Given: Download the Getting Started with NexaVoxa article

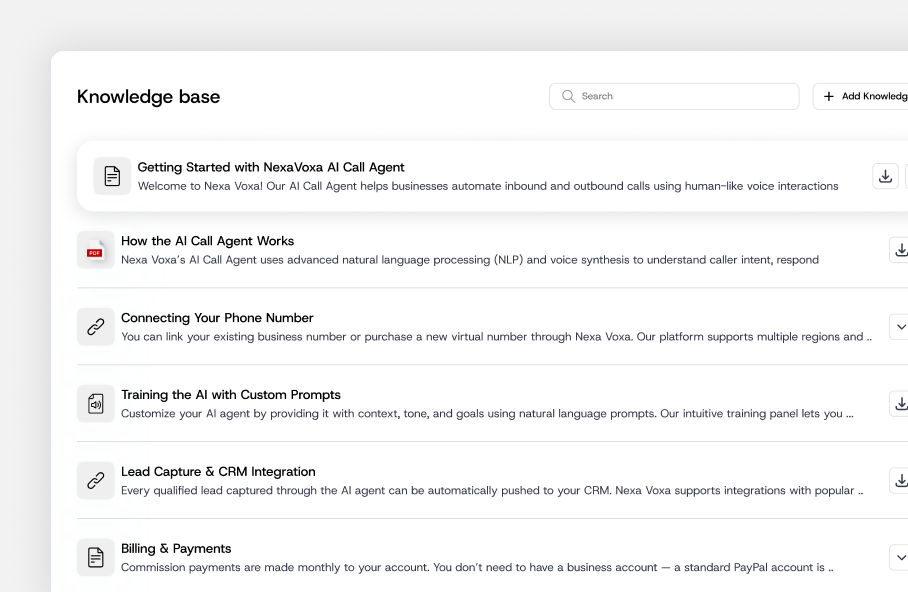Looking at the screenshot, I should [x=885, y=176].
